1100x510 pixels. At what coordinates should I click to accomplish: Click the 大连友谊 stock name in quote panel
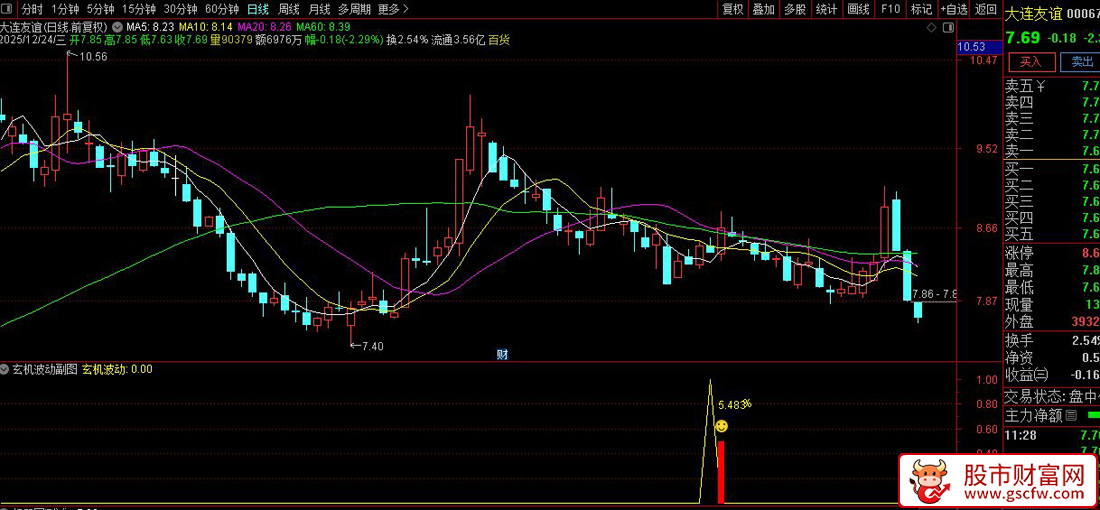pos(1033,13)
